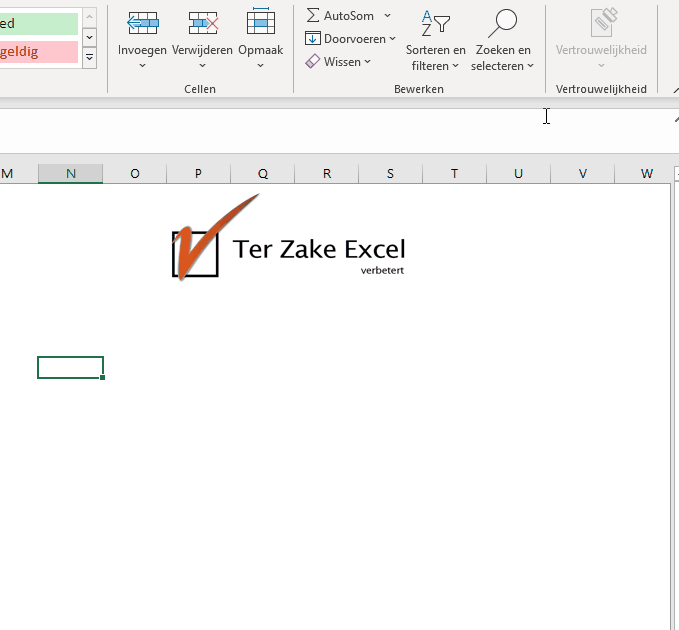This screenshot has width=679, height=630.
Task: Open the Sorteren en filteren menu chevron
Action: pos(456,66)
